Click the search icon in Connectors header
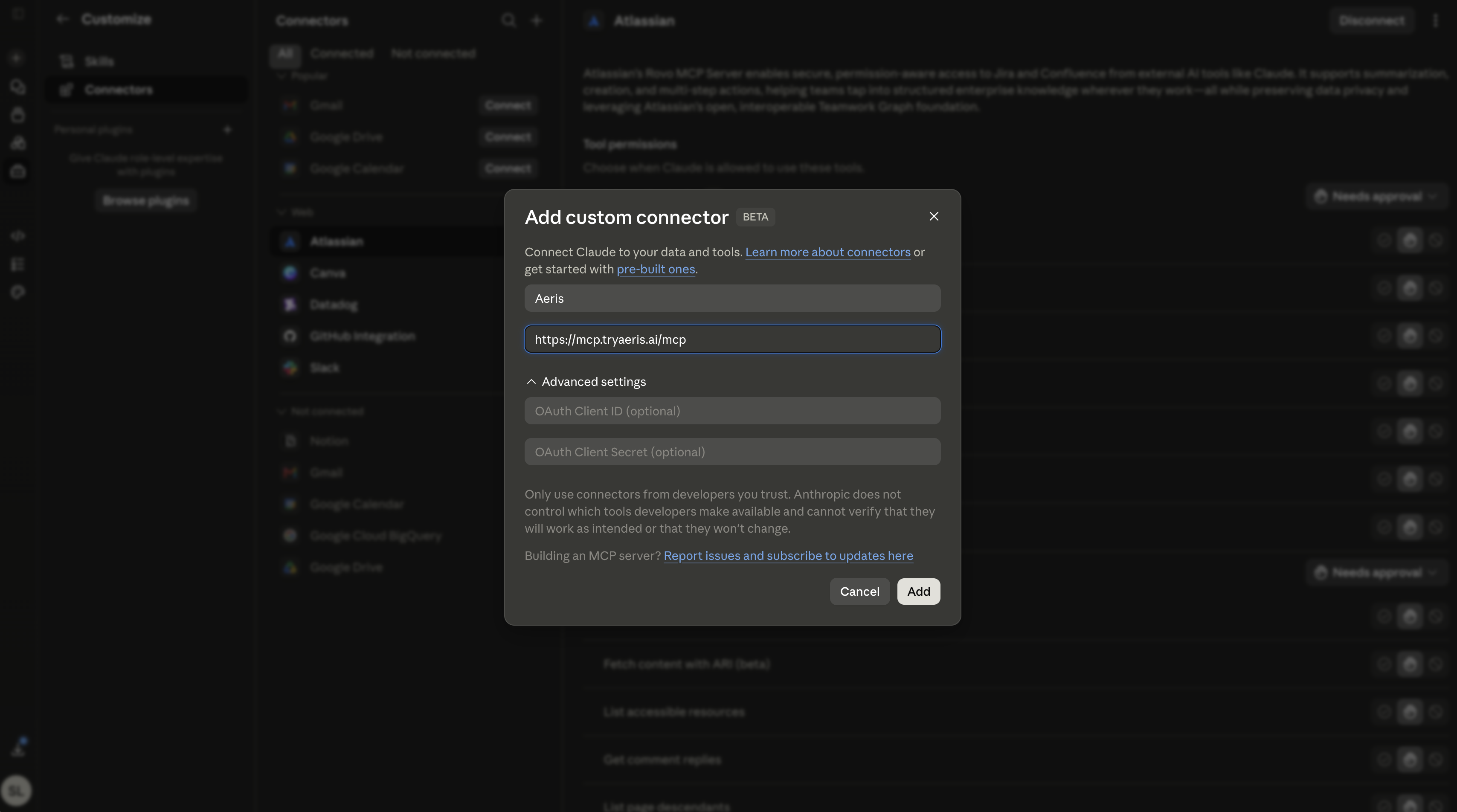This screenshot has height=812, width=1457. point(508,21)
